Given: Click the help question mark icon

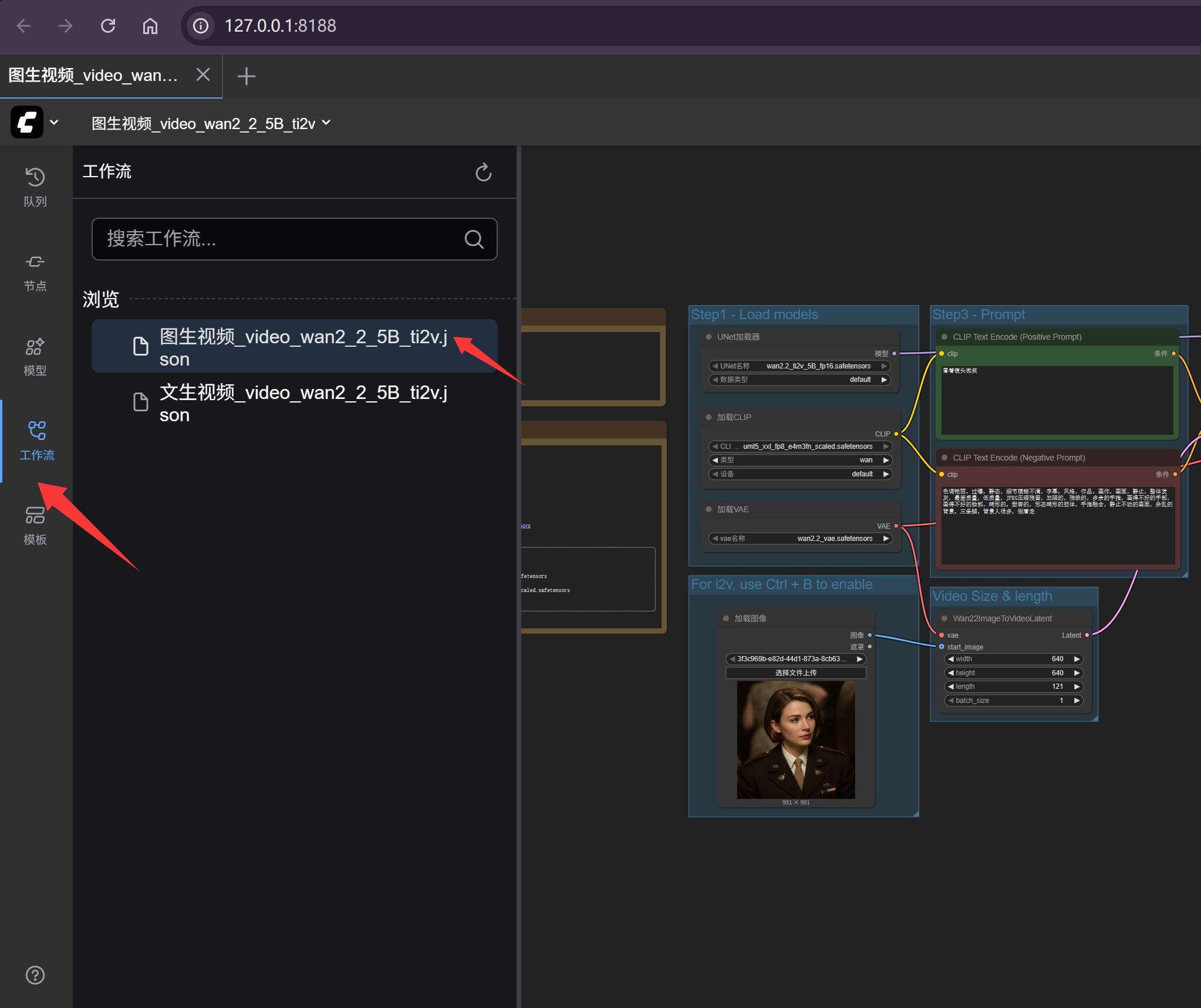Looking at the screenshot, I should (x=35, y=975).
